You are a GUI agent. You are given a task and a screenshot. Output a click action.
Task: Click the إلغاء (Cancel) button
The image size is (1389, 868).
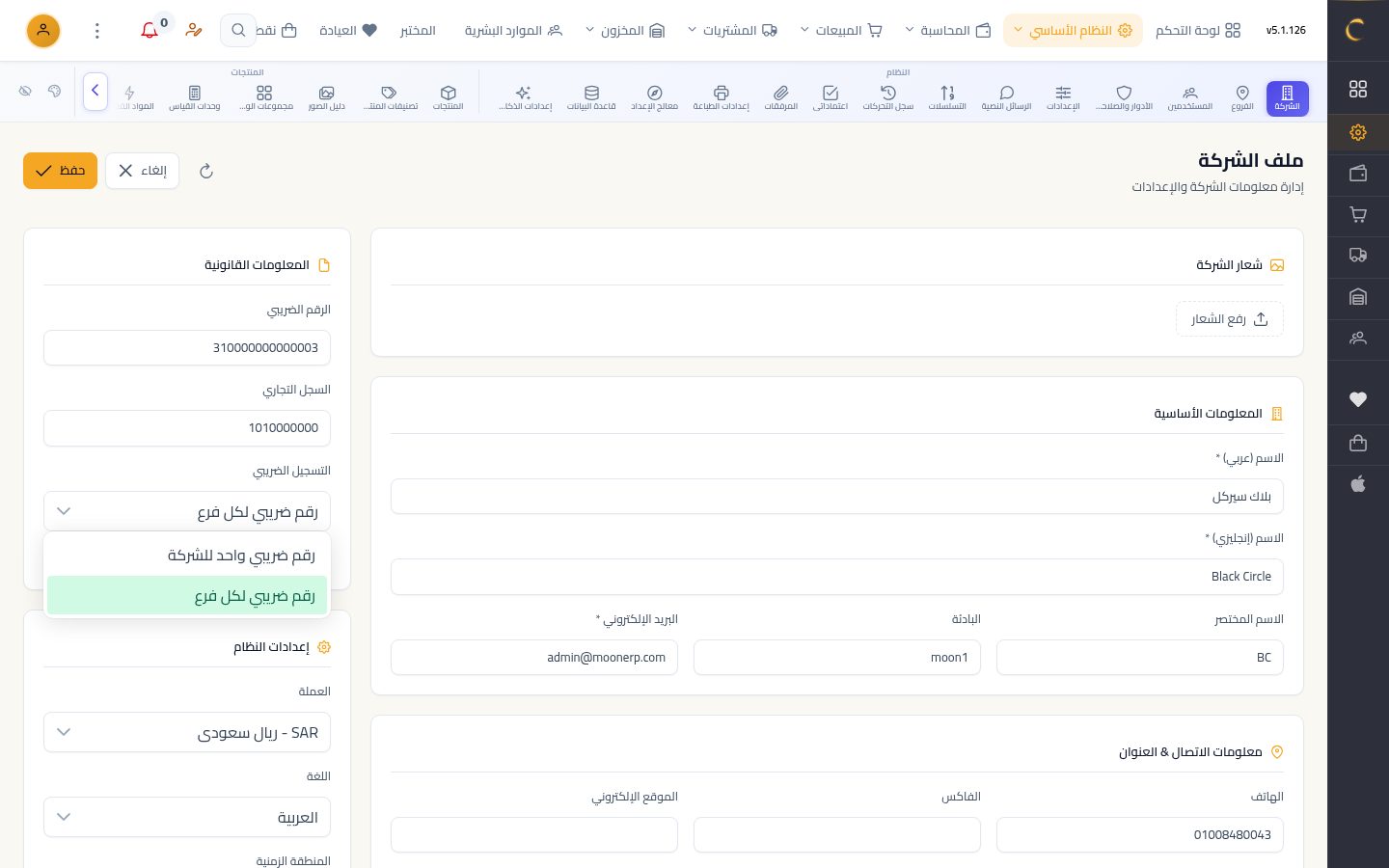142,171
